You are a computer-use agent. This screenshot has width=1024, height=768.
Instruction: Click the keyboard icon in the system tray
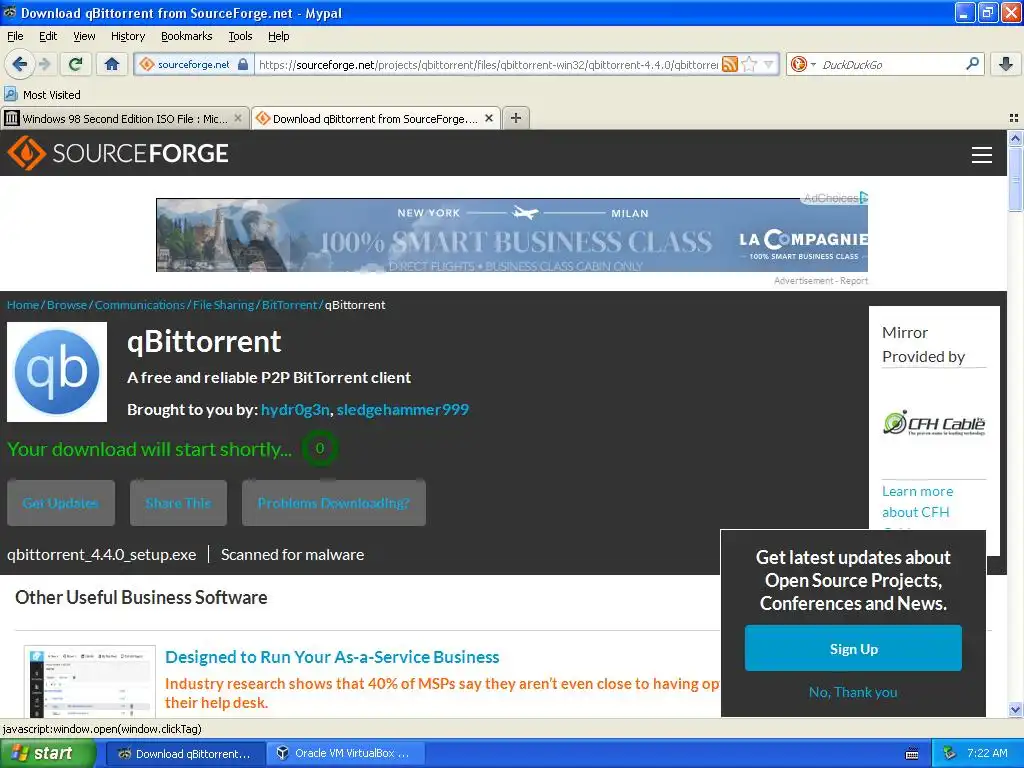(x=912, y=754)
